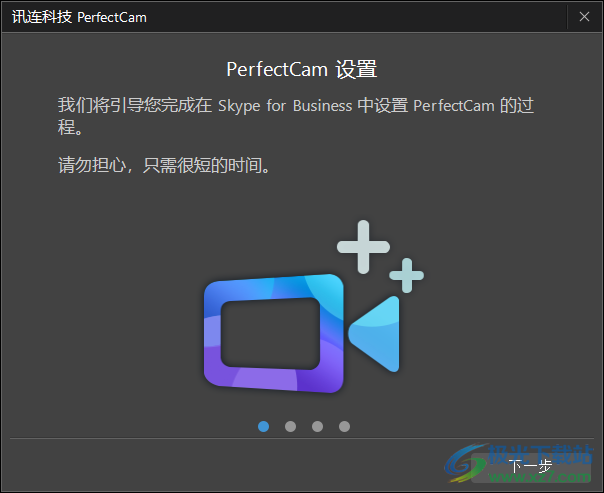The height and width of the screenshot is (493, 604).
Task: Click the '讯连科技 PerfectCam' window title
Action: coord(79,17)
